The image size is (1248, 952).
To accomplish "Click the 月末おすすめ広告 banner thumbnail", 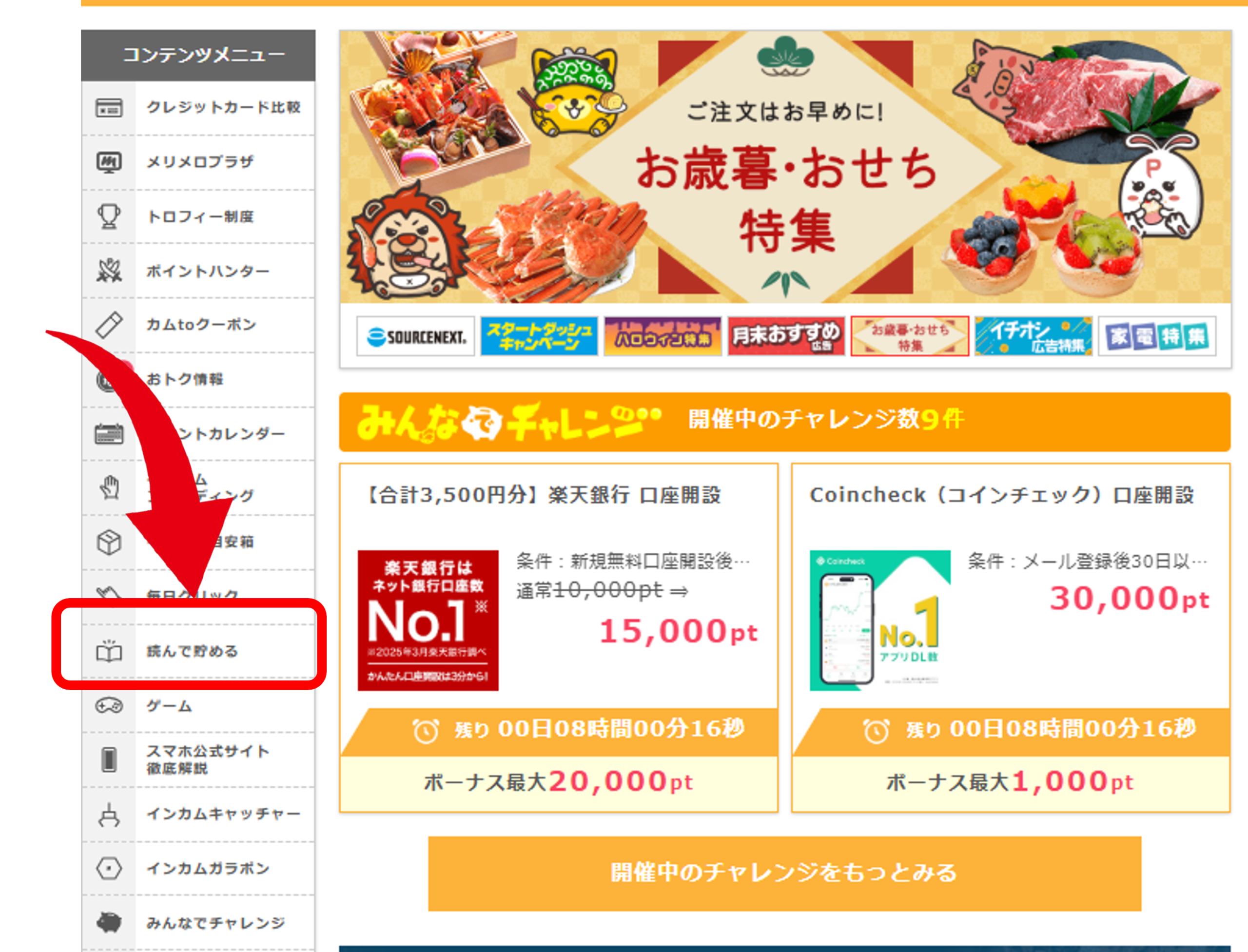I will pyautogui.click(x=786, y=336).
